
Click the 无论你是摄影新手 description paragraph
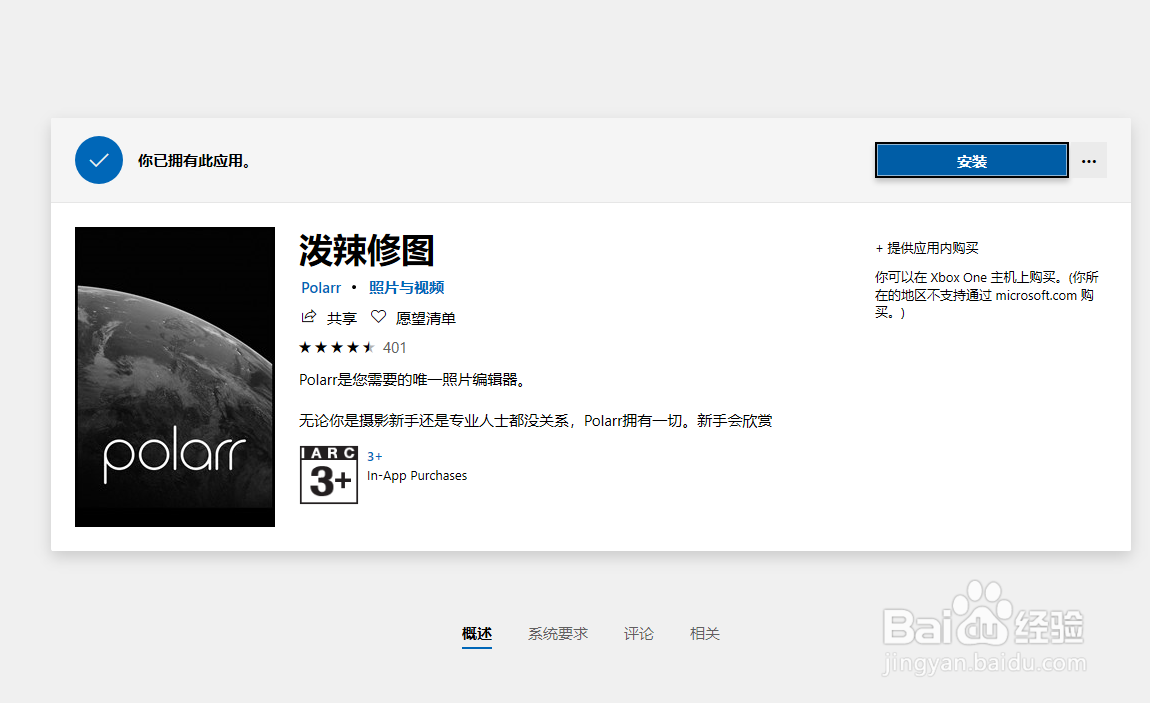[x=535, y=421]
